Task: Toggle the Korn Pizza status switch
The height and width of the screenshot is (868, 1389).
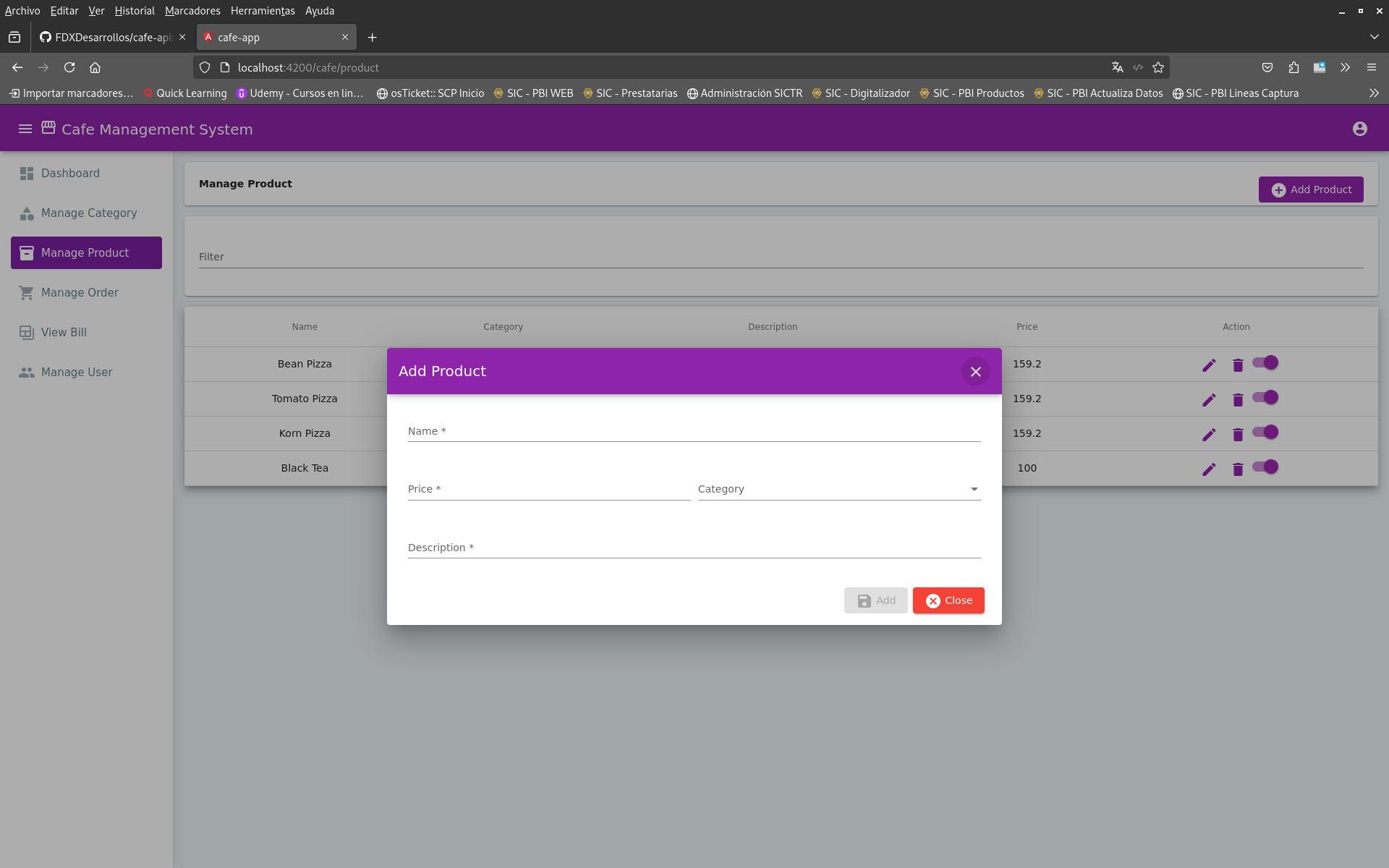Action: click(1266, 432)
